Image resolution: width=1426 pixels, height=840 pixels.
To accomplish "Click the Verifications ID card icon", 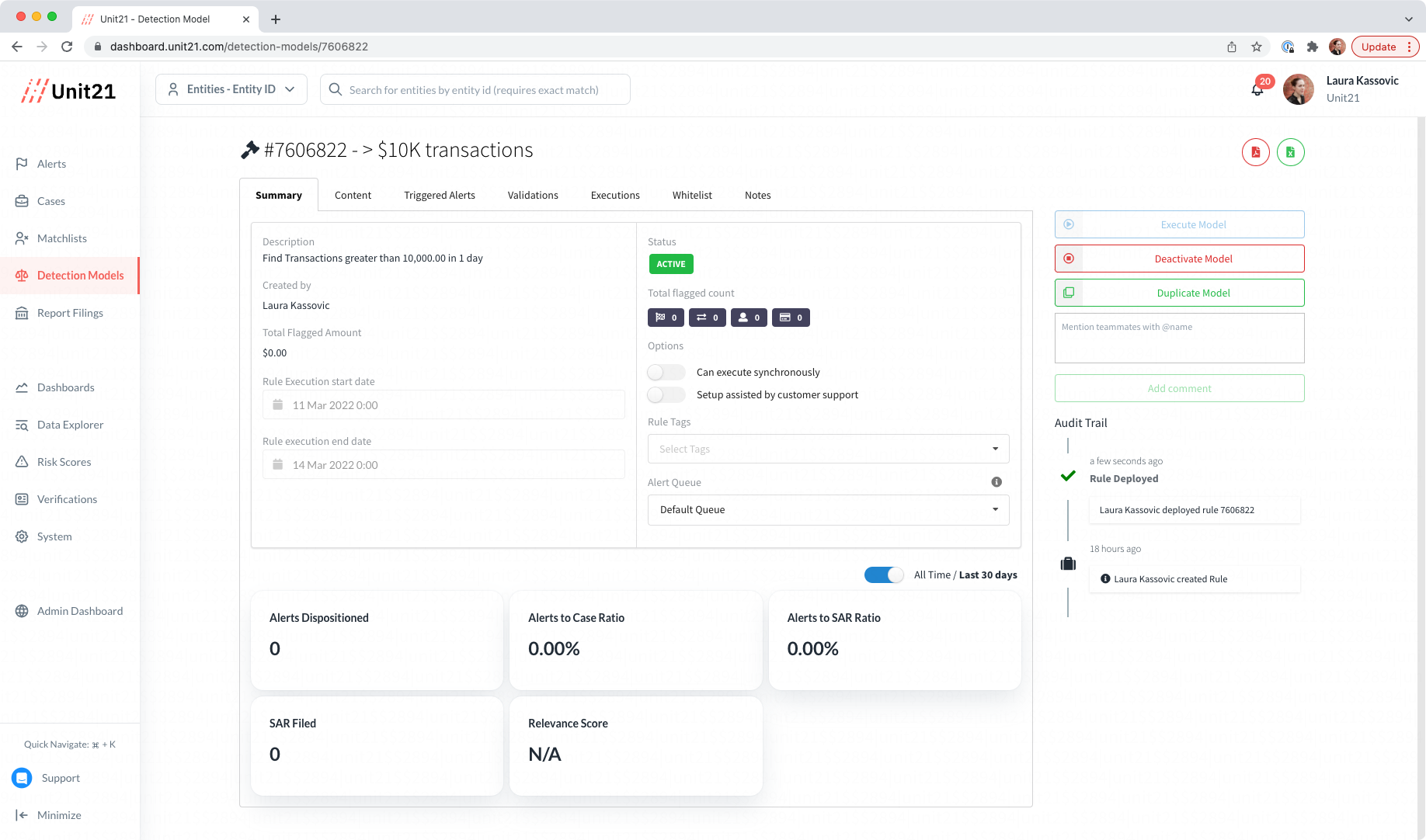I will point(22,499).
